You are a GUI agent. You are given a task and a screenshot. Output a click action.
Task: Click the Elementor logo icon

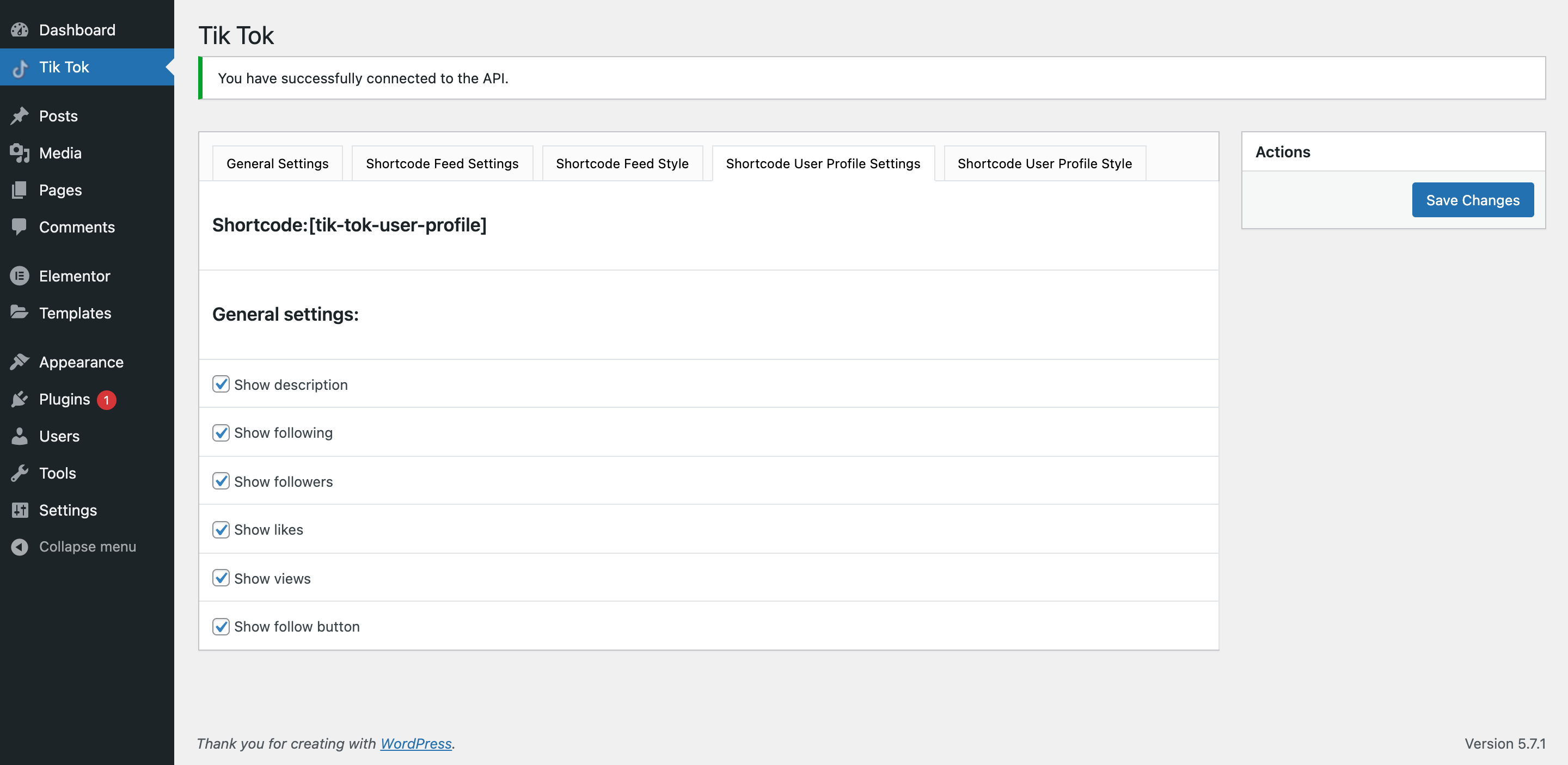20,276
